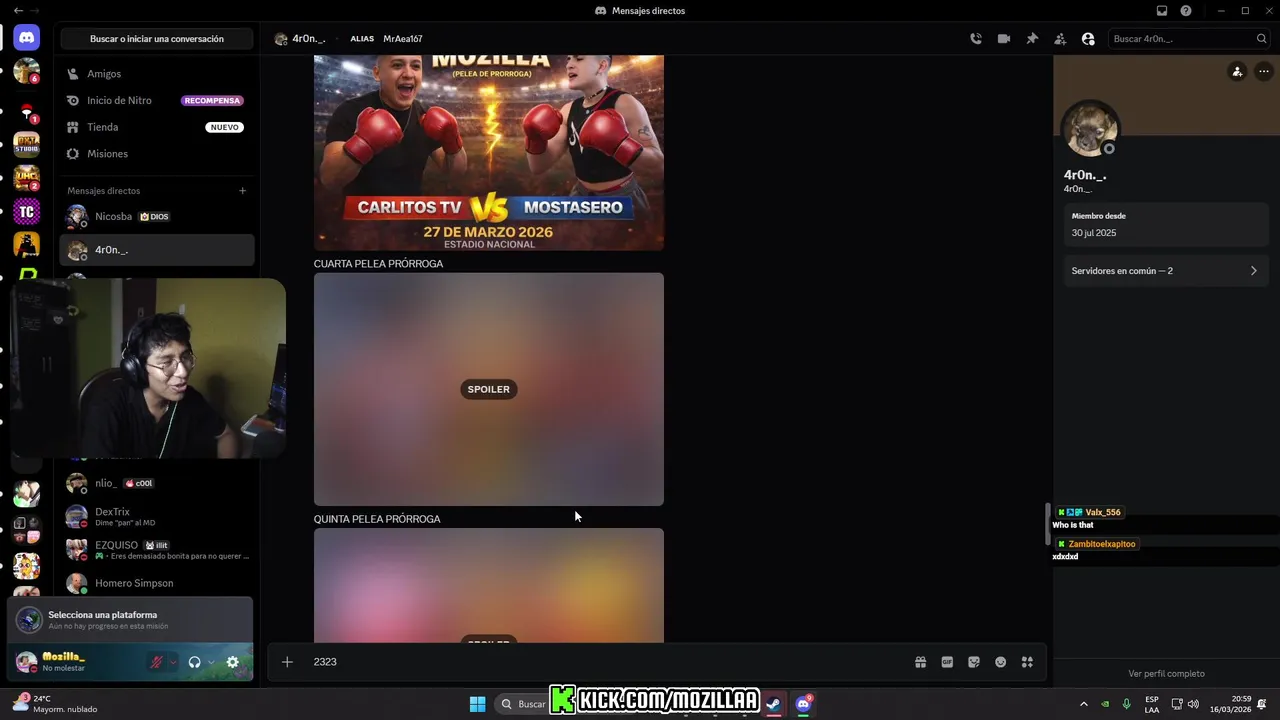1280x720 pixels.
Task: Open Selecciona una plataforma quest card
Action: 130,620
